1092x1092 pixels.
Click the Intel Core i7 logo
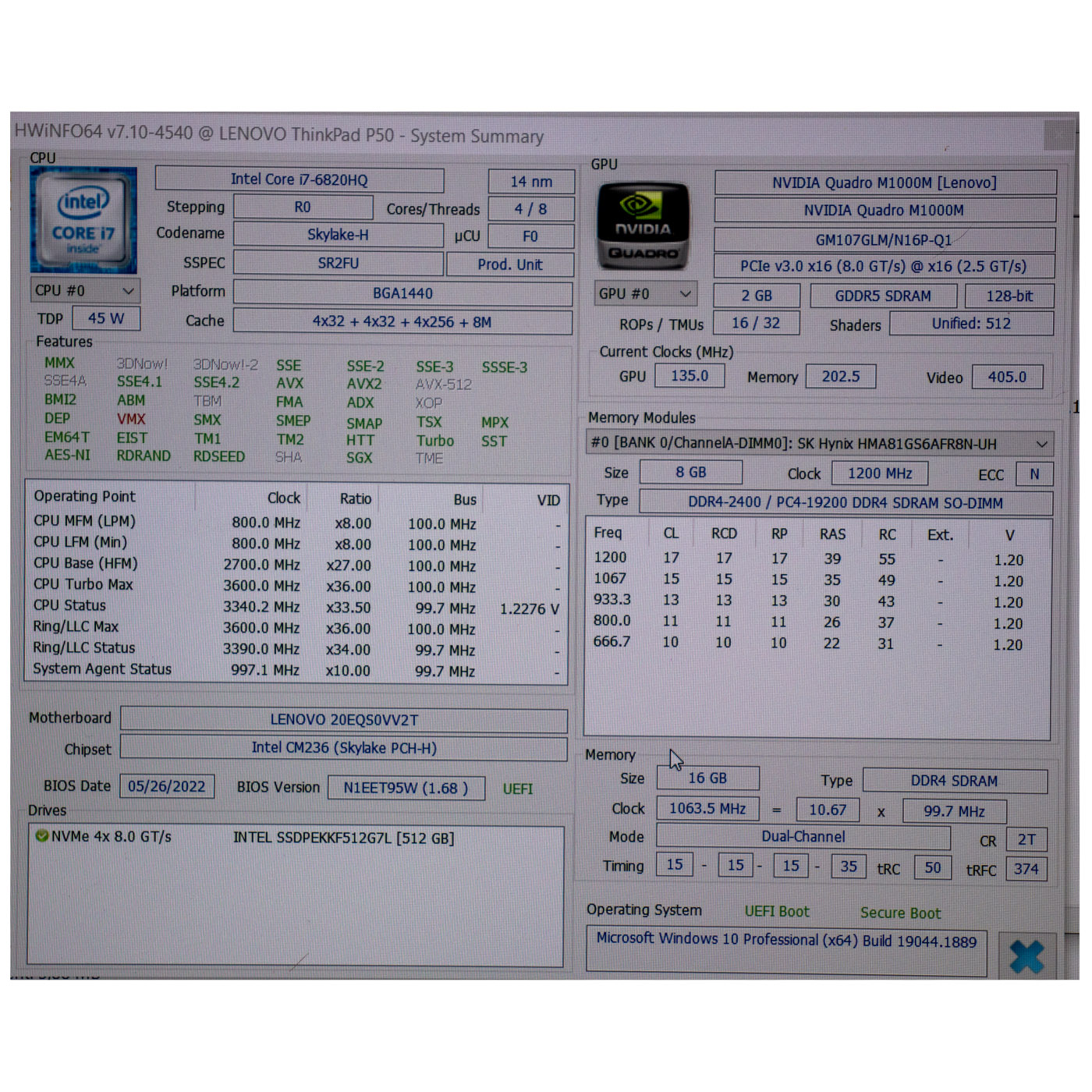click(x=83, y=220)
